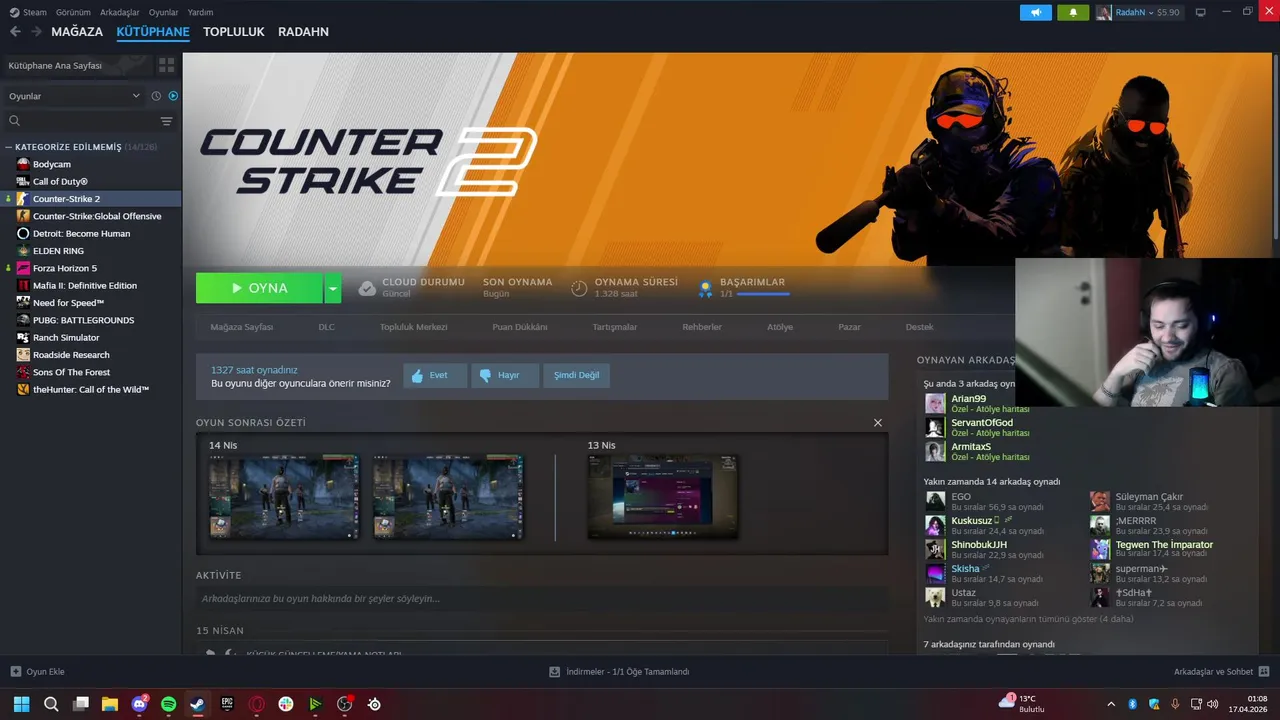Select Forza Horizon 5 in library
This screenshot has width=1280, height=720.
point(65,268)
